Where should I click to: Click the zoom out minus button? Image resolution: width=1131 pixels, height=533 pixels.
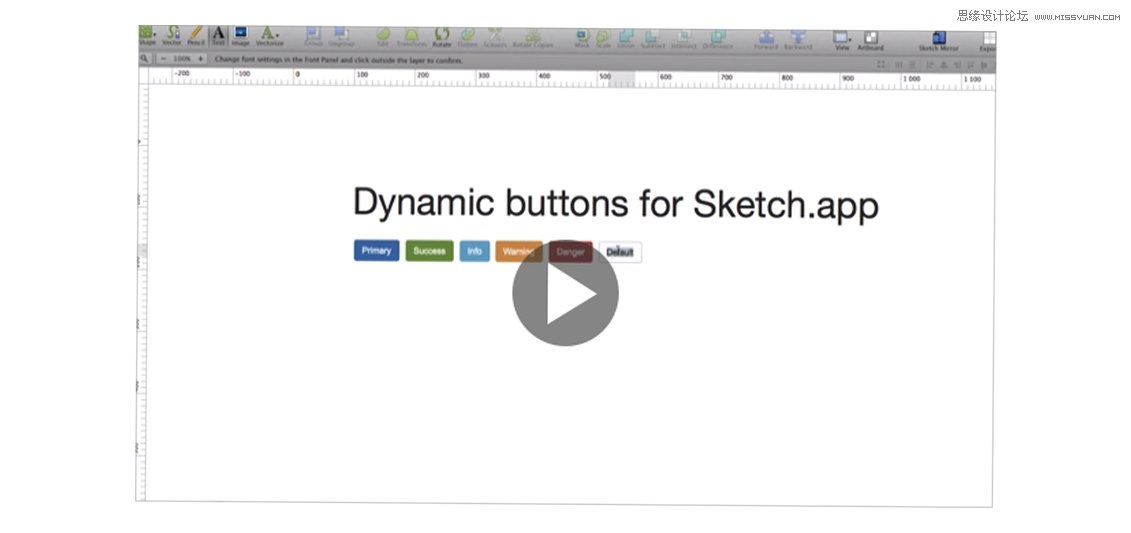click(163, 59)
